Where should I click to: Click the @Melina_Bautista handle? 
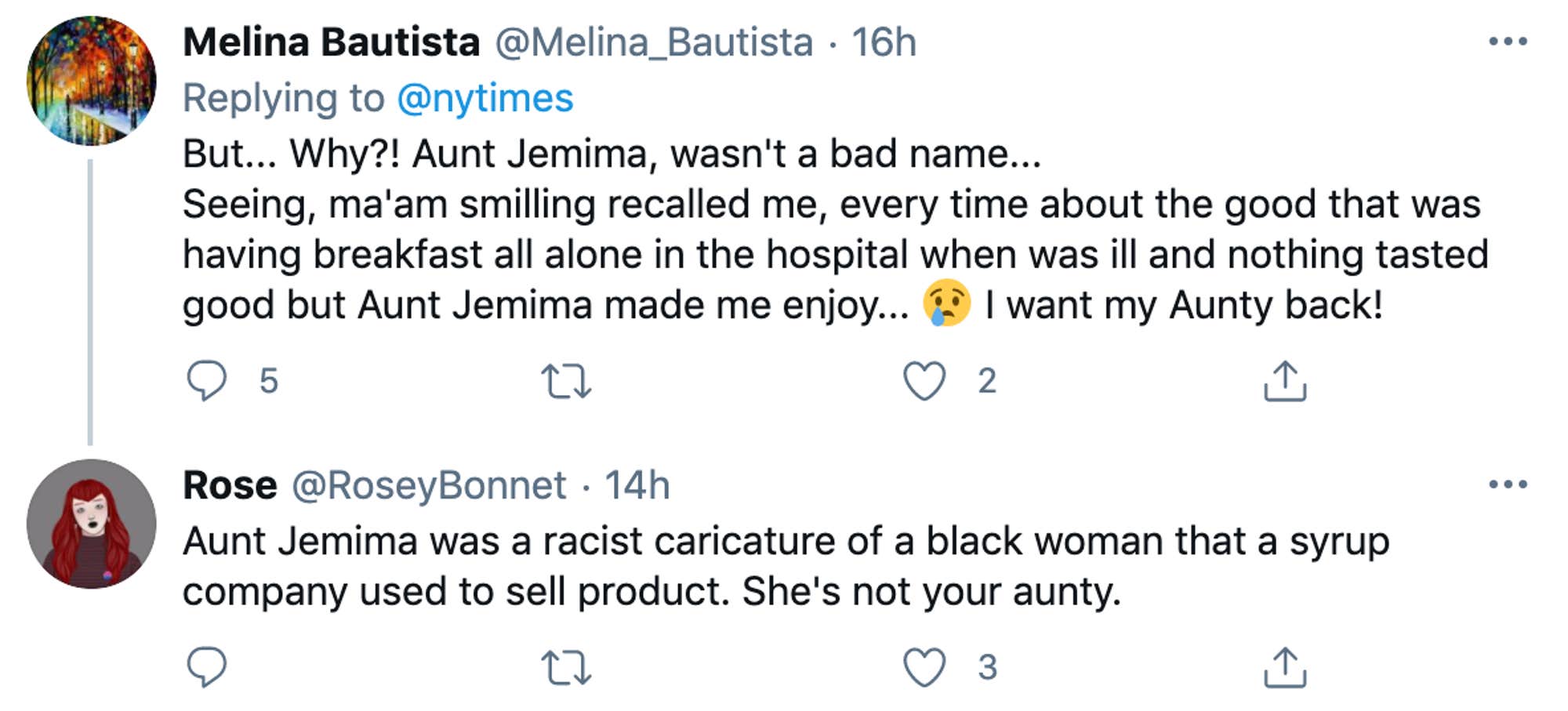[653, 42]
